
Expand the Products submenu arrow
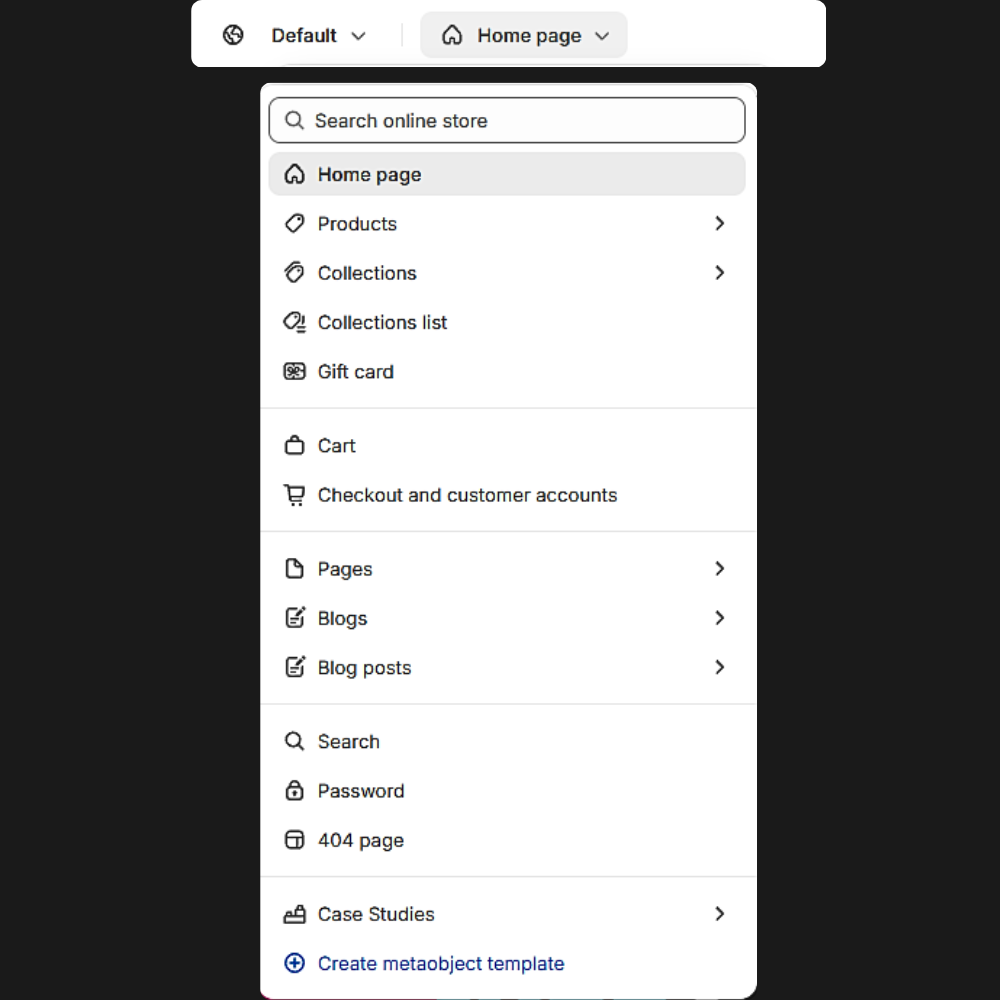click(719, 224)
